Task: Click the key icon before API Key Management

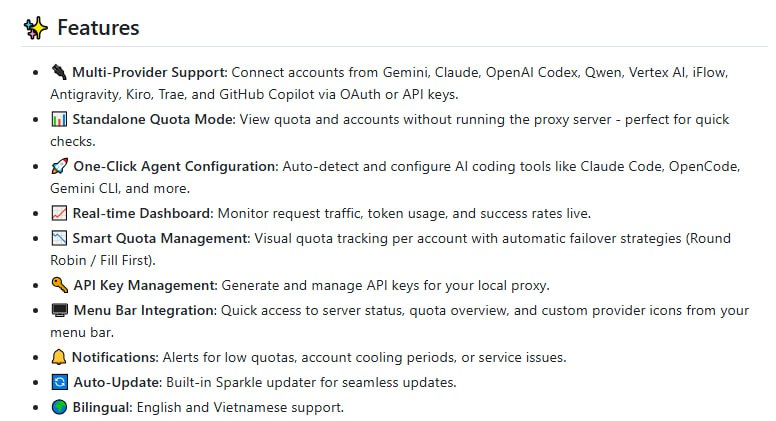Action: point(58,286)
